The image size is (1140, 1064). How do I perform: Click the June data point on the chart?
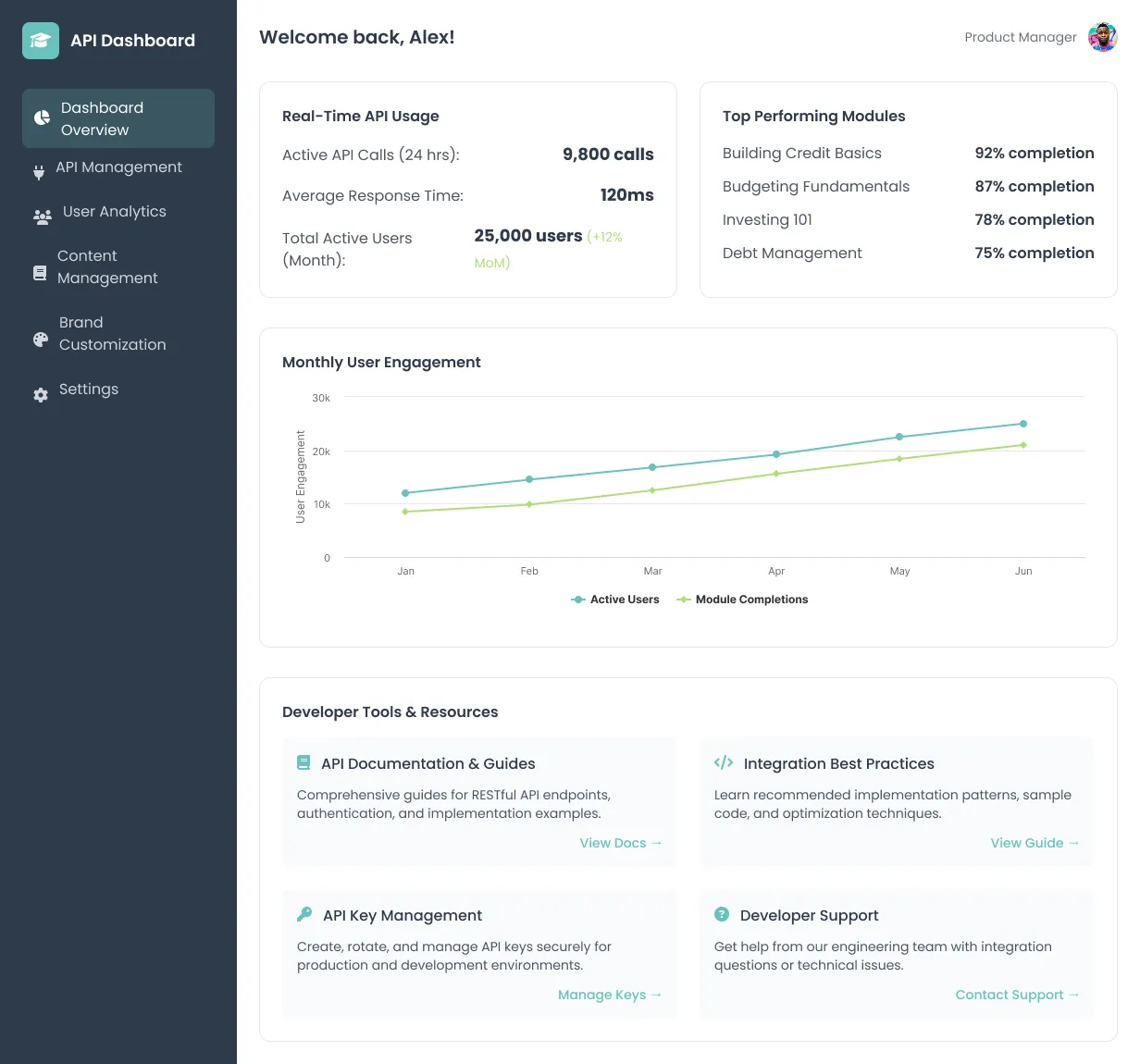[1023, 423]
